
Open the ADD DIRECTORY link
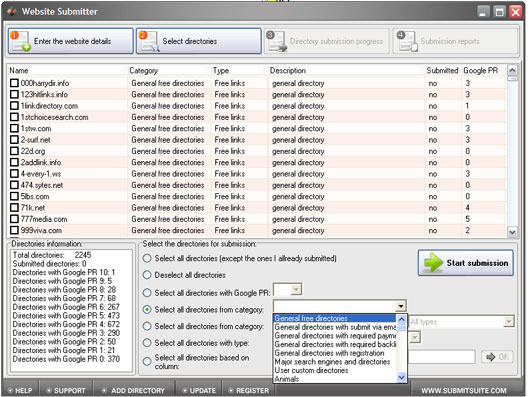point(138,391)
